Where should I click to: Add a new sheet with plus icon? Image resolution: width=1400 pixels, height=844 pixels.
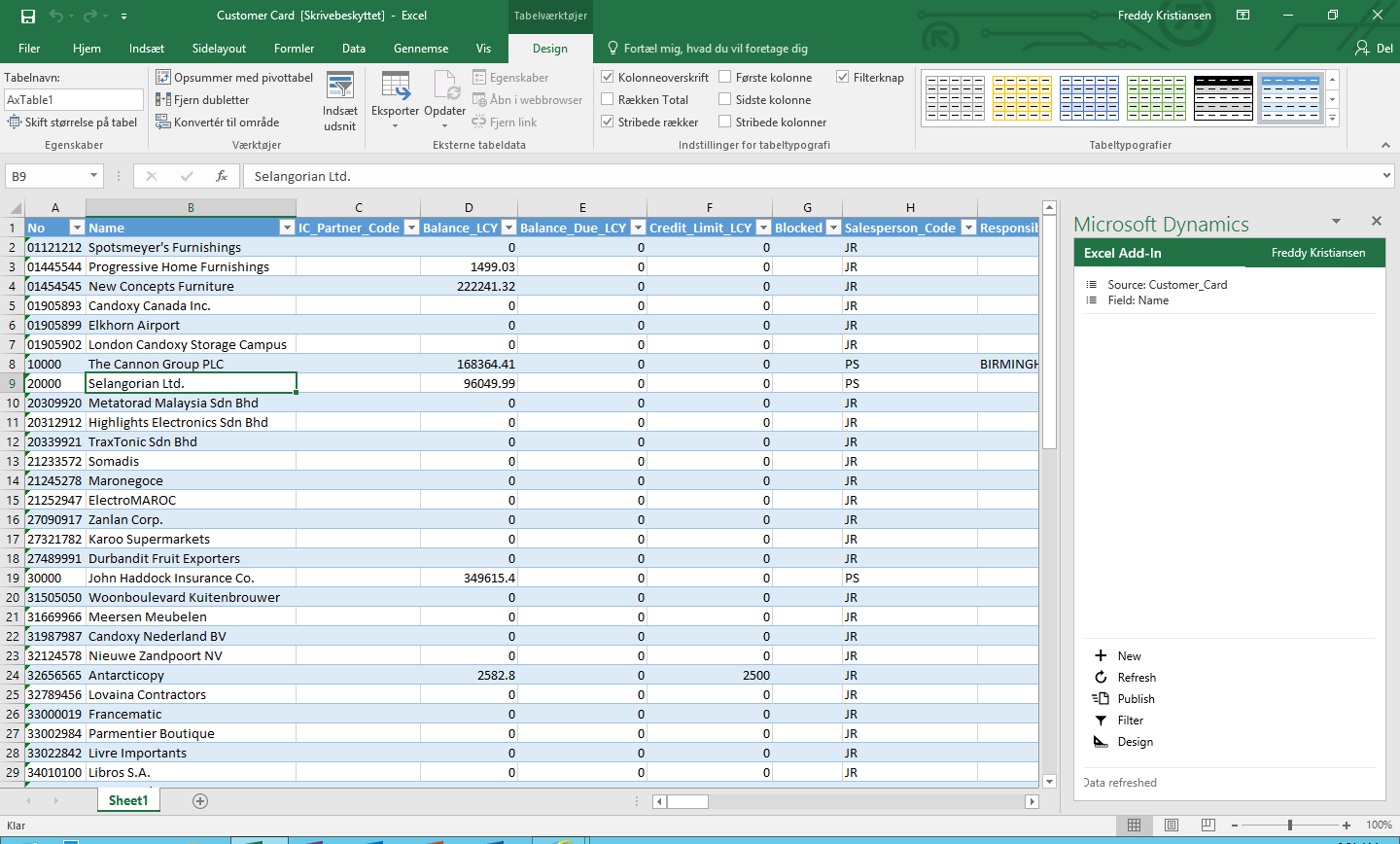coord(200,801)
